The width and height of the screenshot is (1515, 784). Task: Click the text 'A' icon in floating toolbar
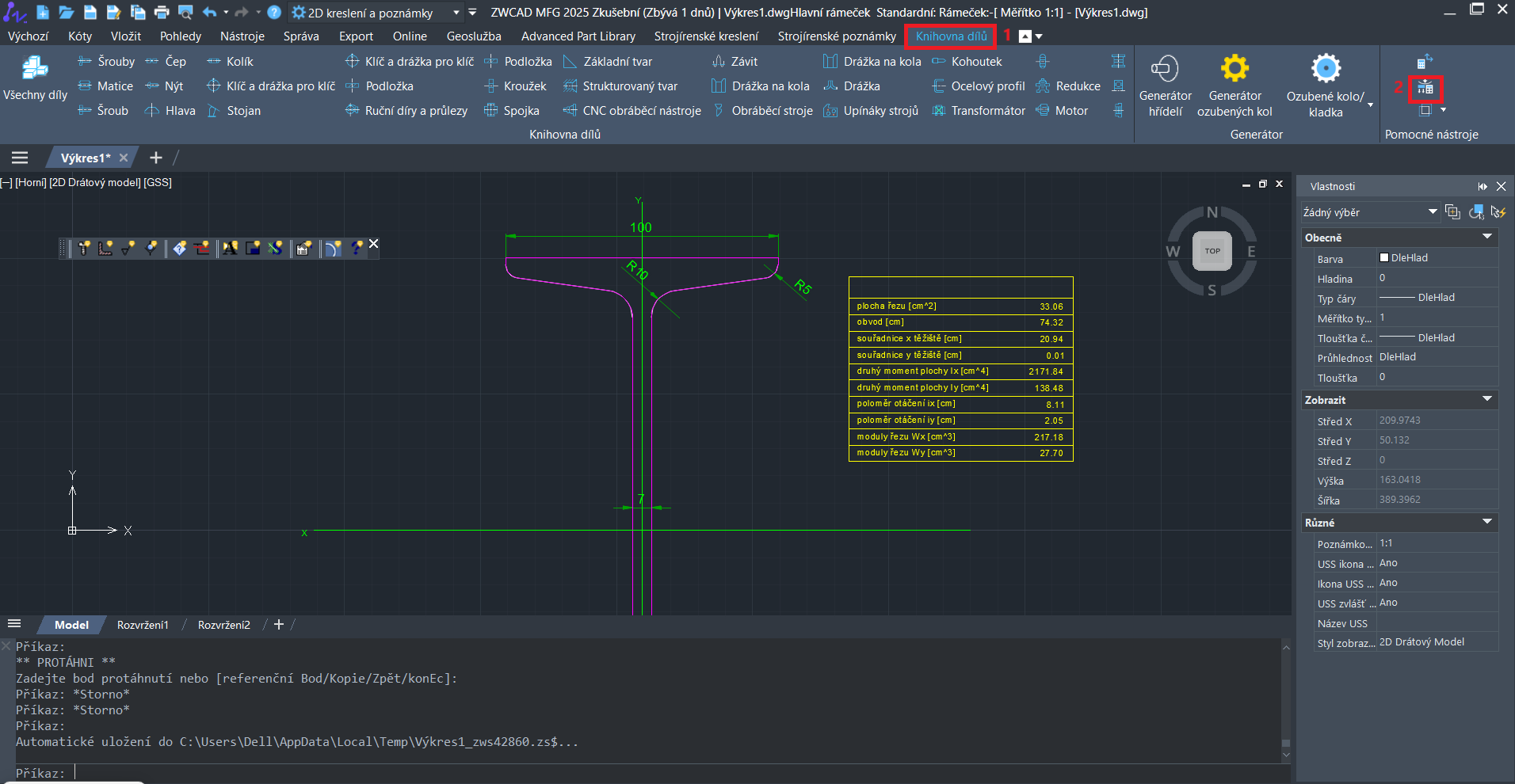pos(230,249)
